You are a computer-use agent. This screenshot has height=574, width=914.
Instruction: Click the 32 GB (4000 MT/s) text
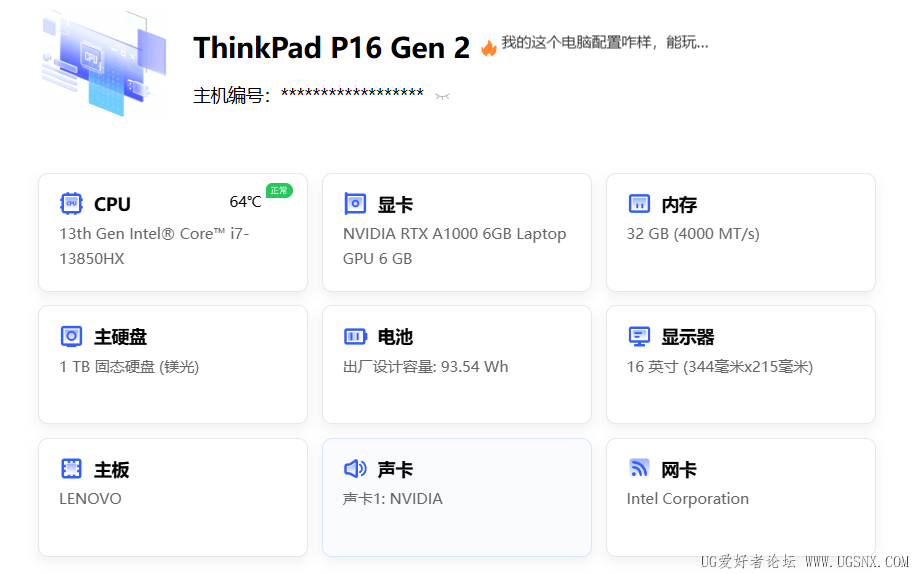pyautogui.click(x=693, y=234)
